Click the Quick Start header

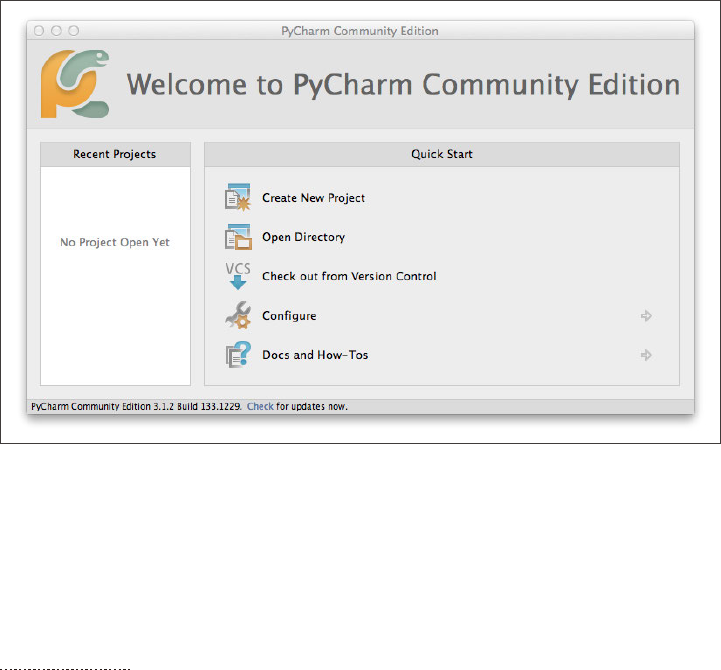[442, 154]
